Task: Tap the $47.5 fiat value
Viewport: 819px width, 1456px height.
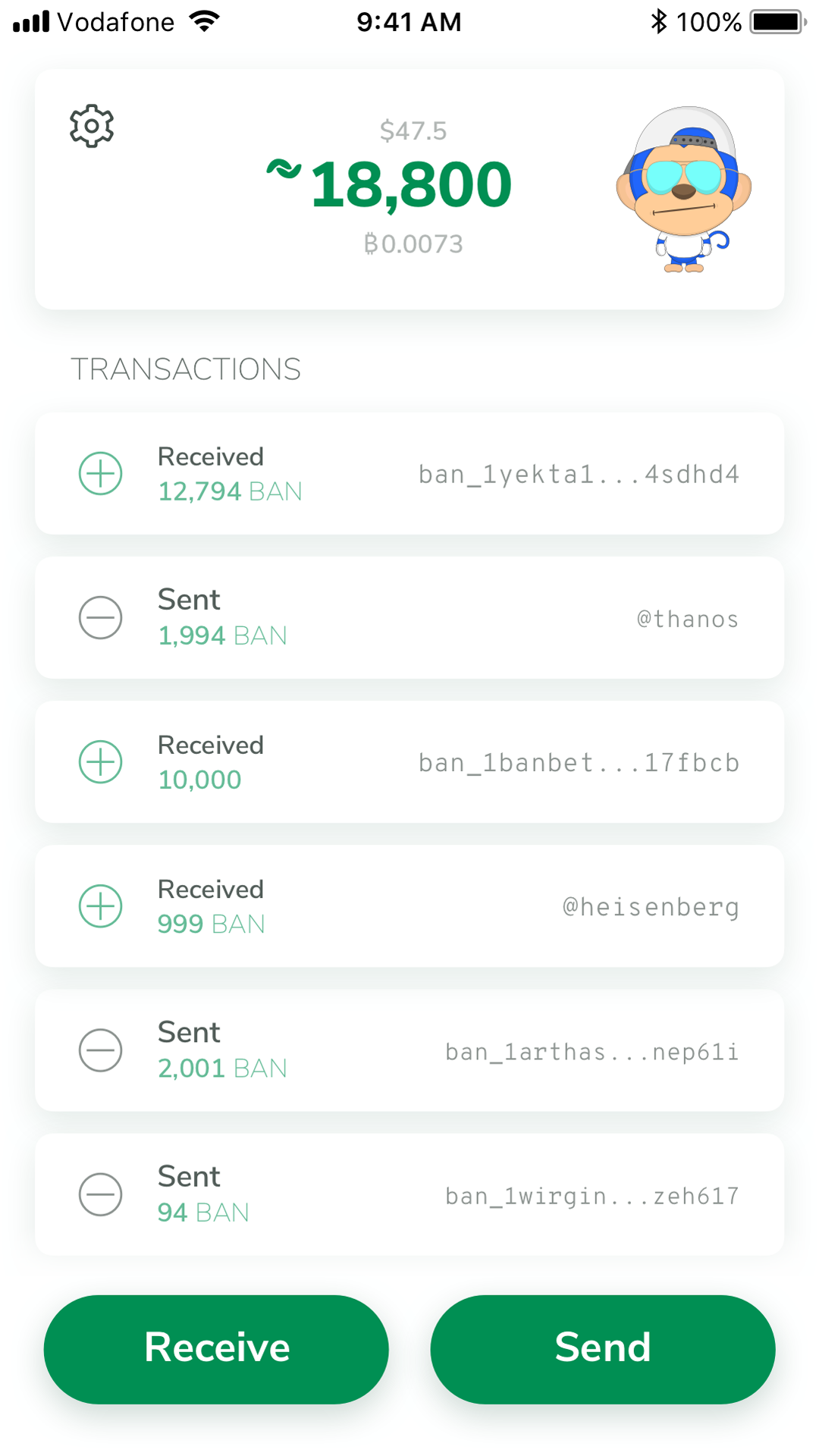Action: 413,131
